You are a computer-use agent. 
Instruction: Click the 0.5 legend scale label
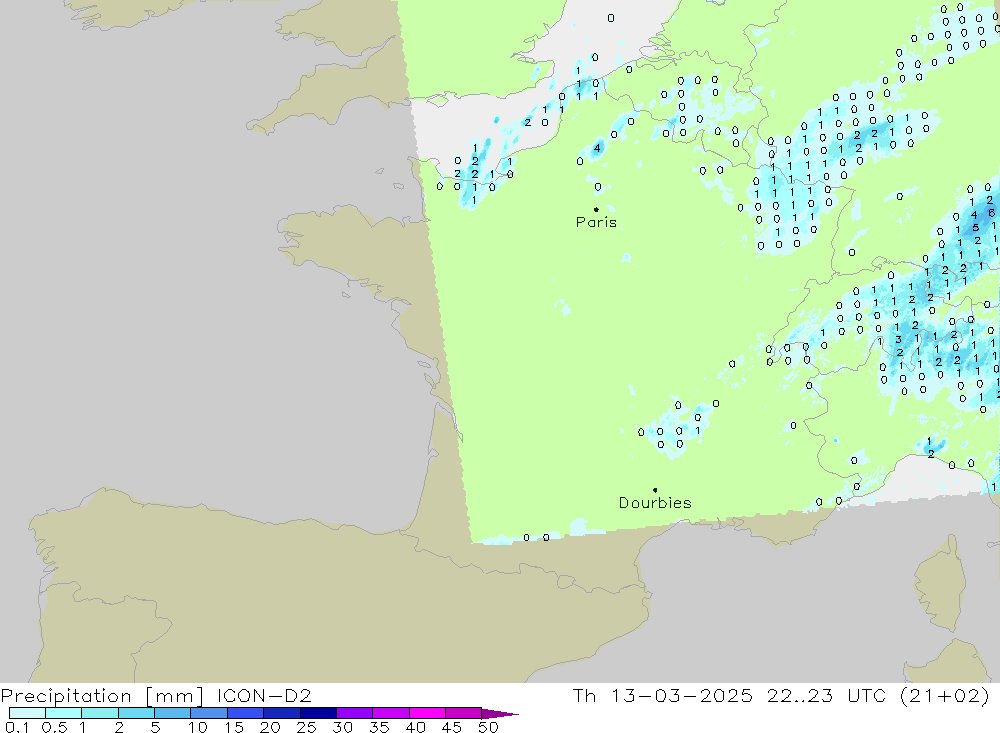click(x=54, y=727)
